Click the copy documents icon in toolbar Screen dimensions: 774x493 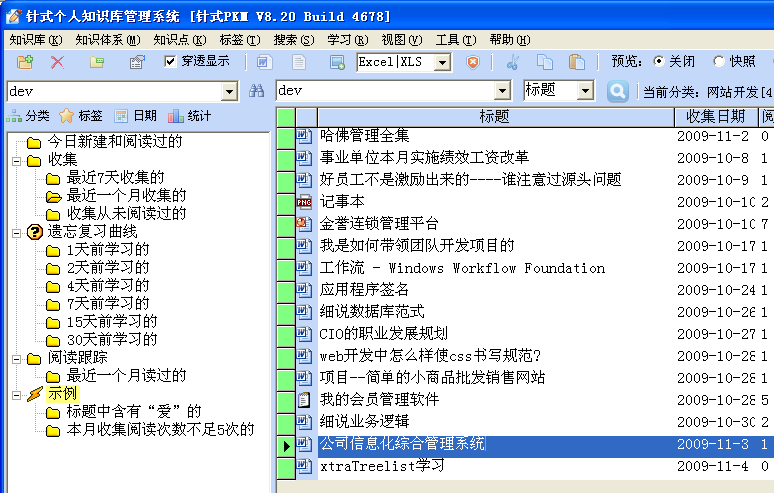pyautogui.click(x=545, y=62)
